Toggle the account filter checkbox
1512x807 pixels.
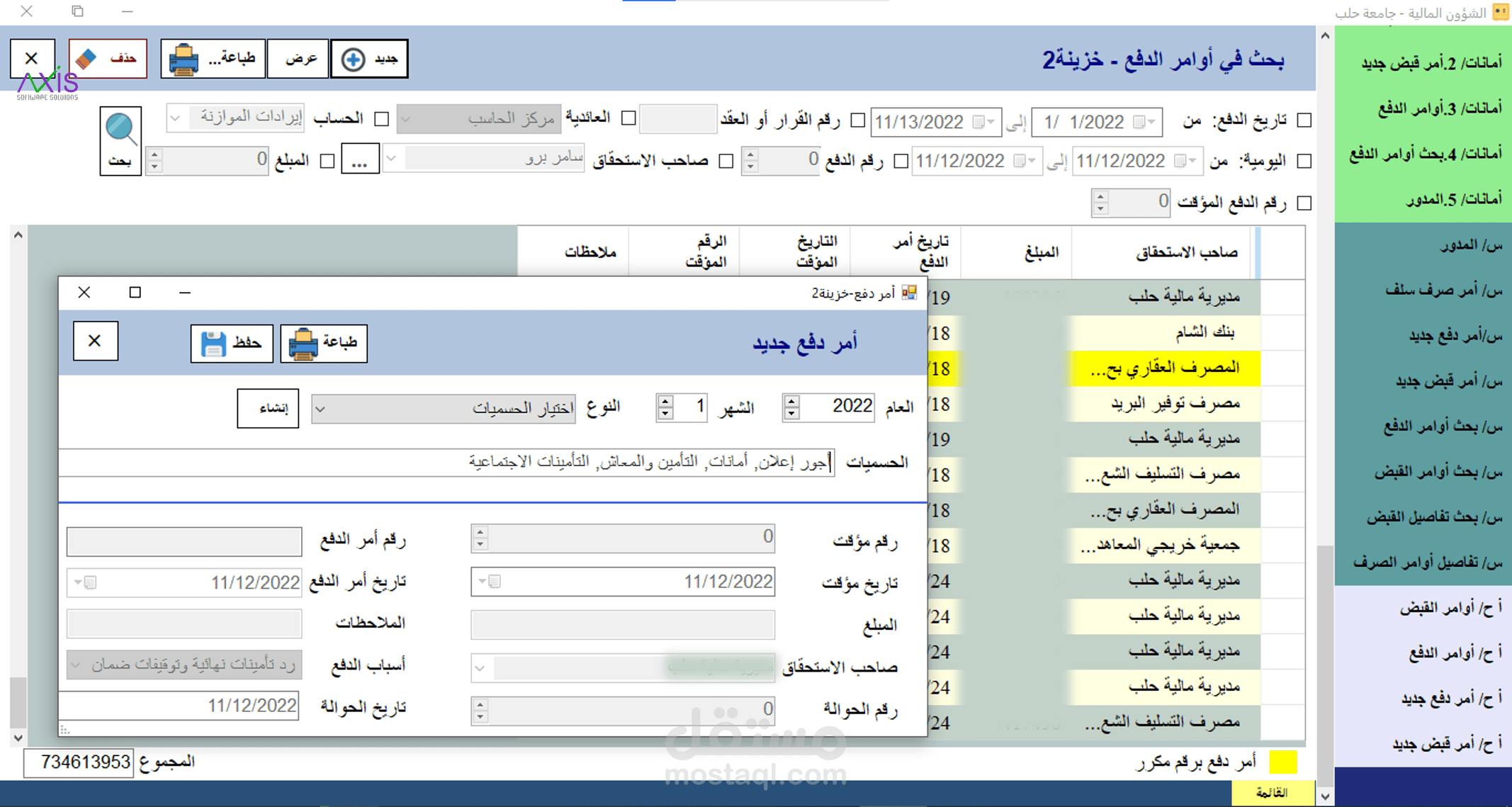point(382,118)
